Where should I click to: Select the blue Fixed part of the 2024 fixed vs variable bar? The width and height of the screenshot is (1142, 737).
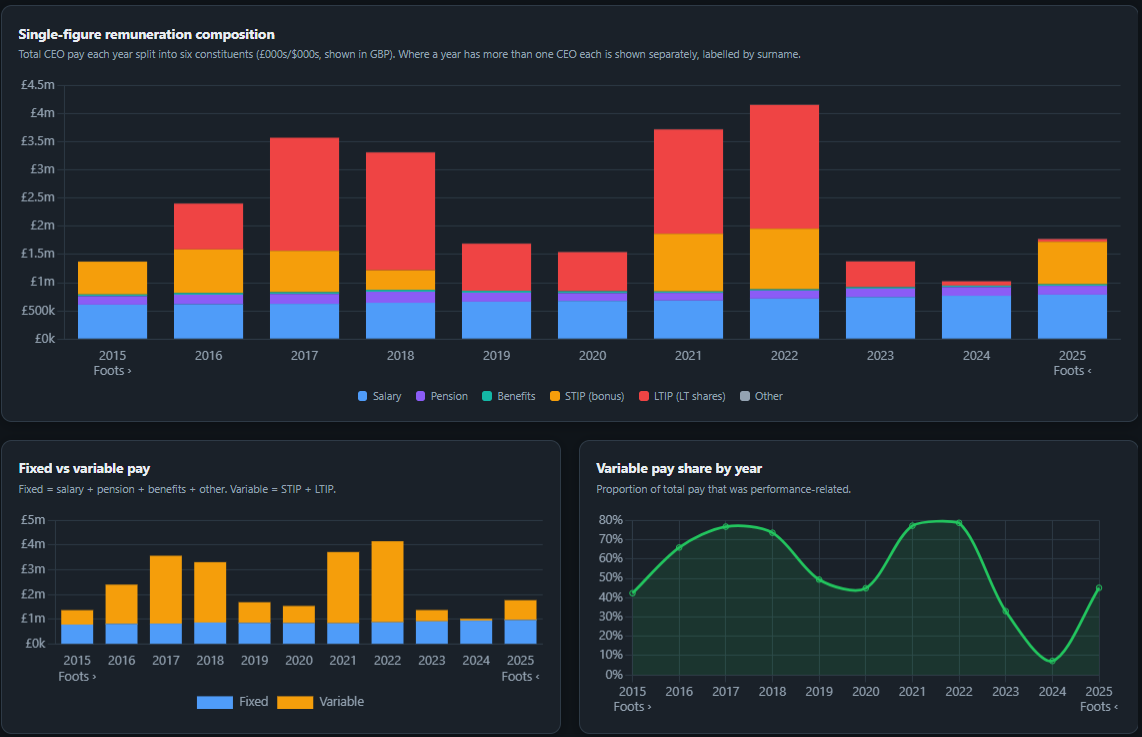click(x=476, y=632)
